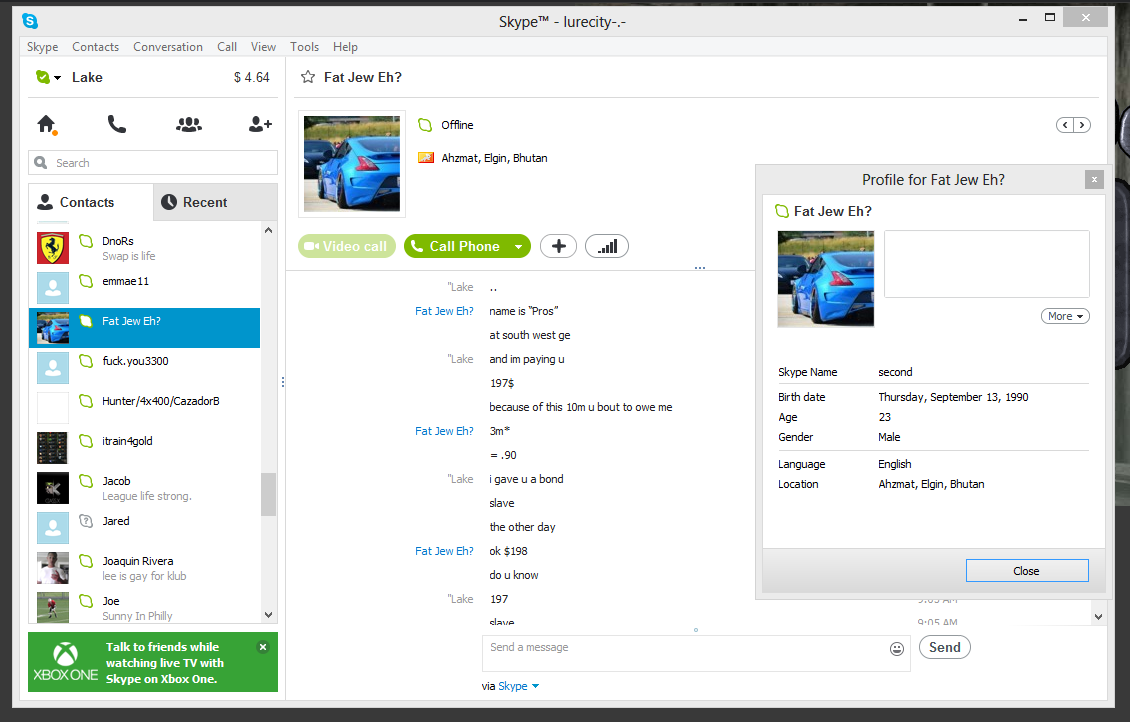The image size is (1130, 722).
Task: Click the mood message box in profile
Action: coord(987,264)
